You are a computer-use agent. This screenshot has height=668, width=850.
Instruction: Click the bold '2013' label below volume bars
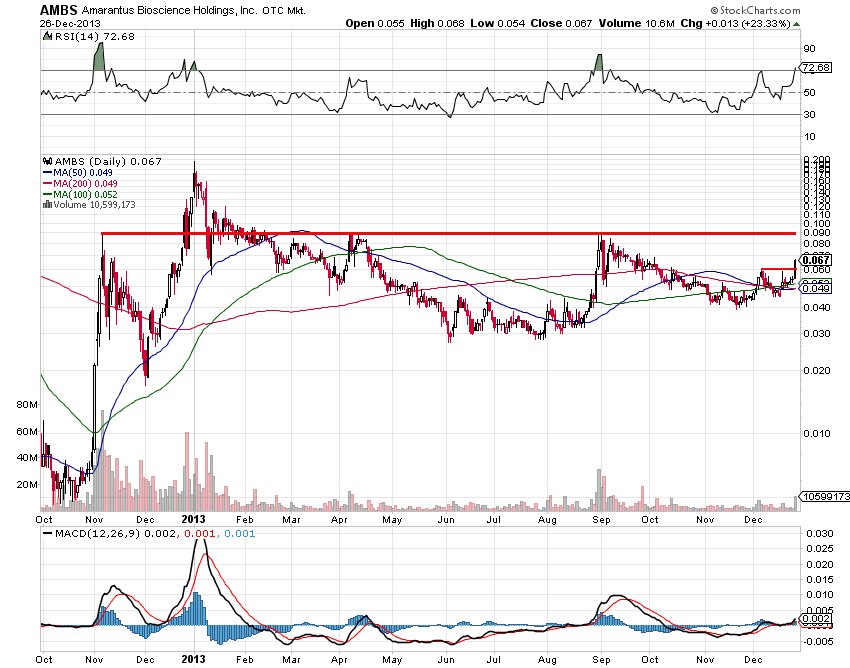pos(194,519)
